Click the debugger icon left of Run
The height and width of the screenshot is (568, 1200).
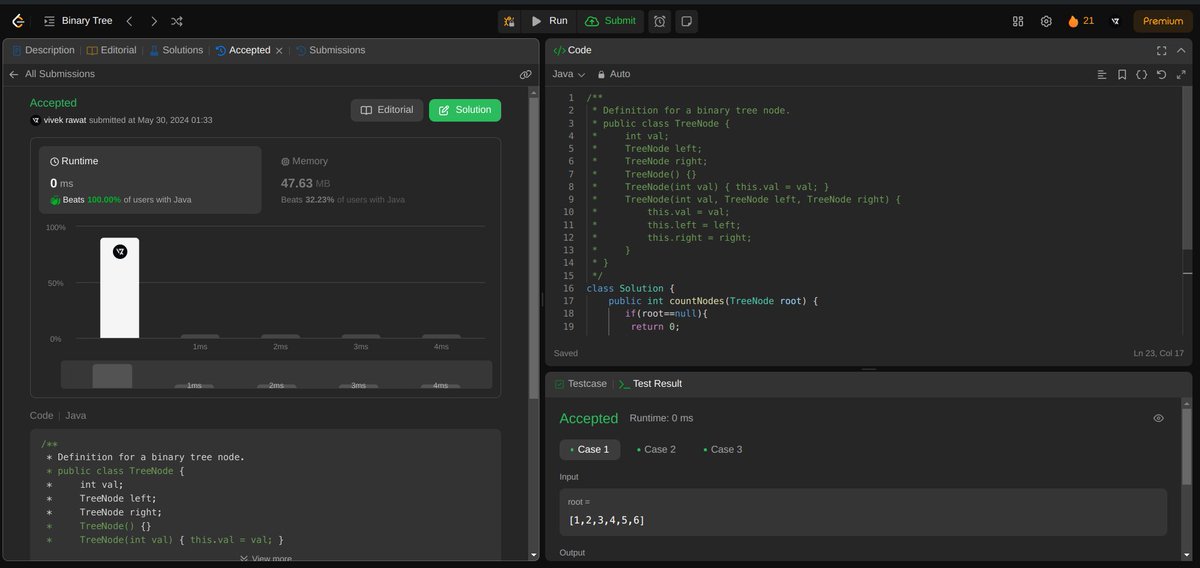510,20
